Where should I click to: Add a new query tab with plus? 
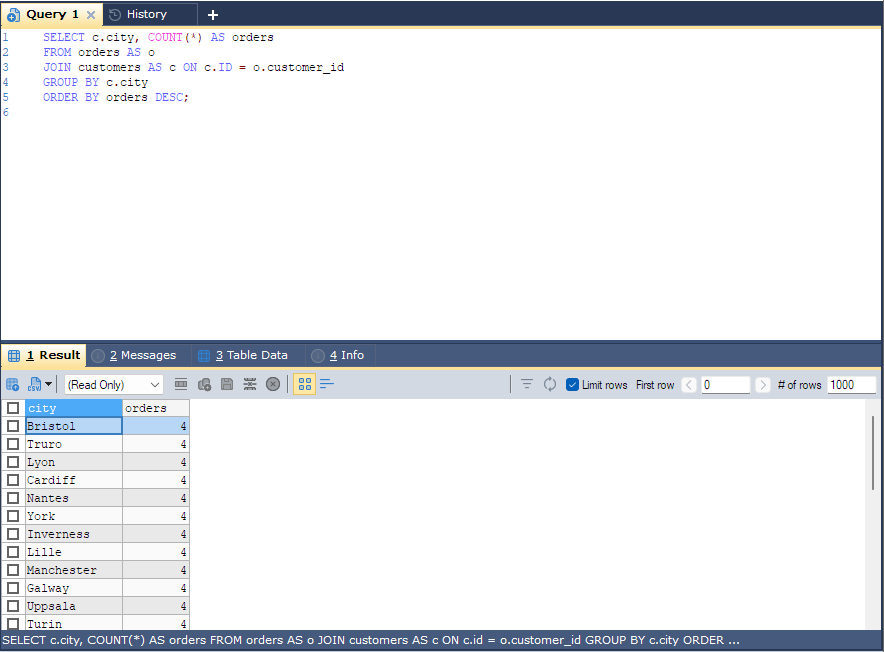point(213,15)
